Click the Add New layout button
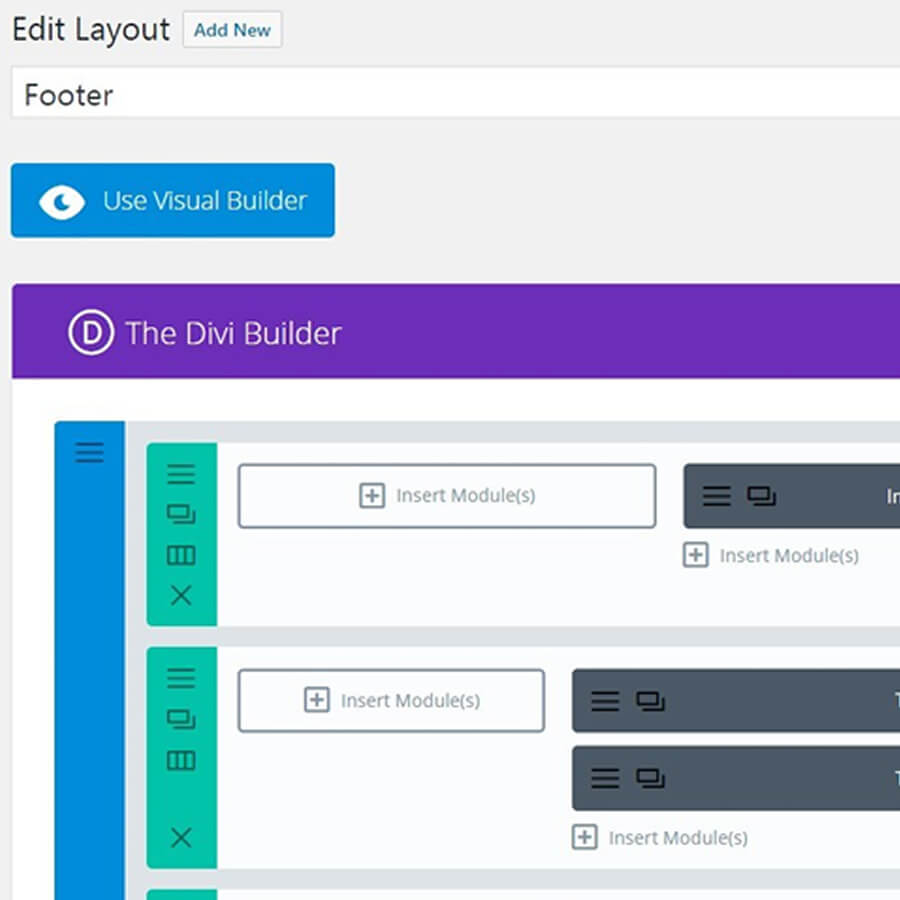The width and height of the screenshot is (900, 900). point(232,30)
